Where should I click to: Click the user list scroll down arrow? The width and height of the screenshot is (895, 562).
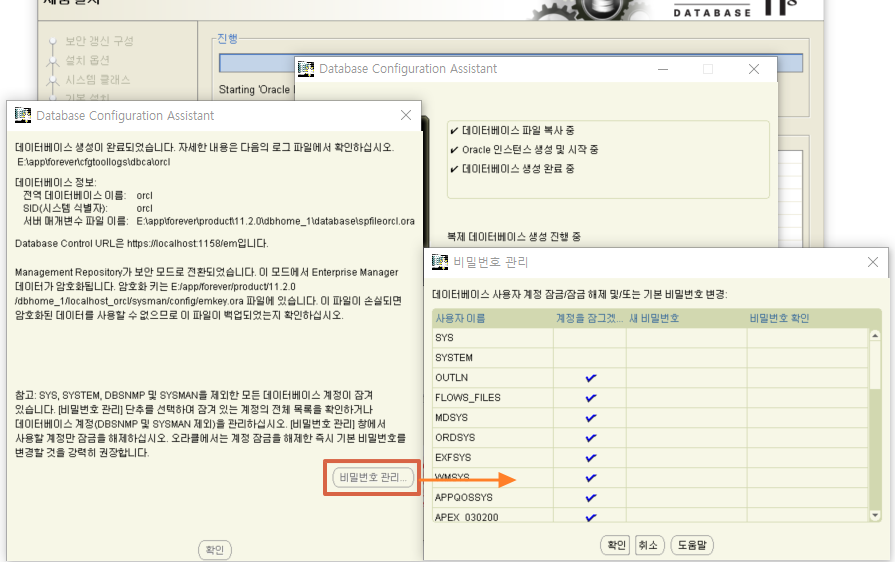point(875,515)
